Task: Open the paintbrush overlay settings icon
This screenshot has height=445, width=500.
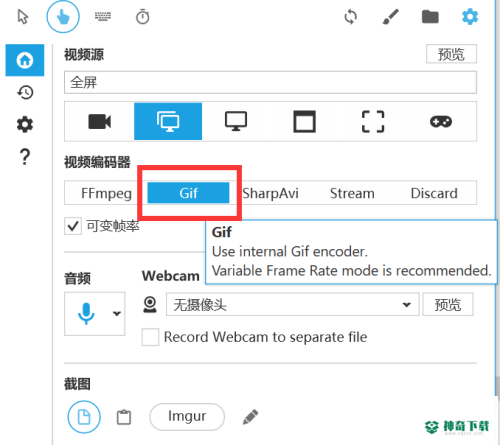Action: point(390,17)
